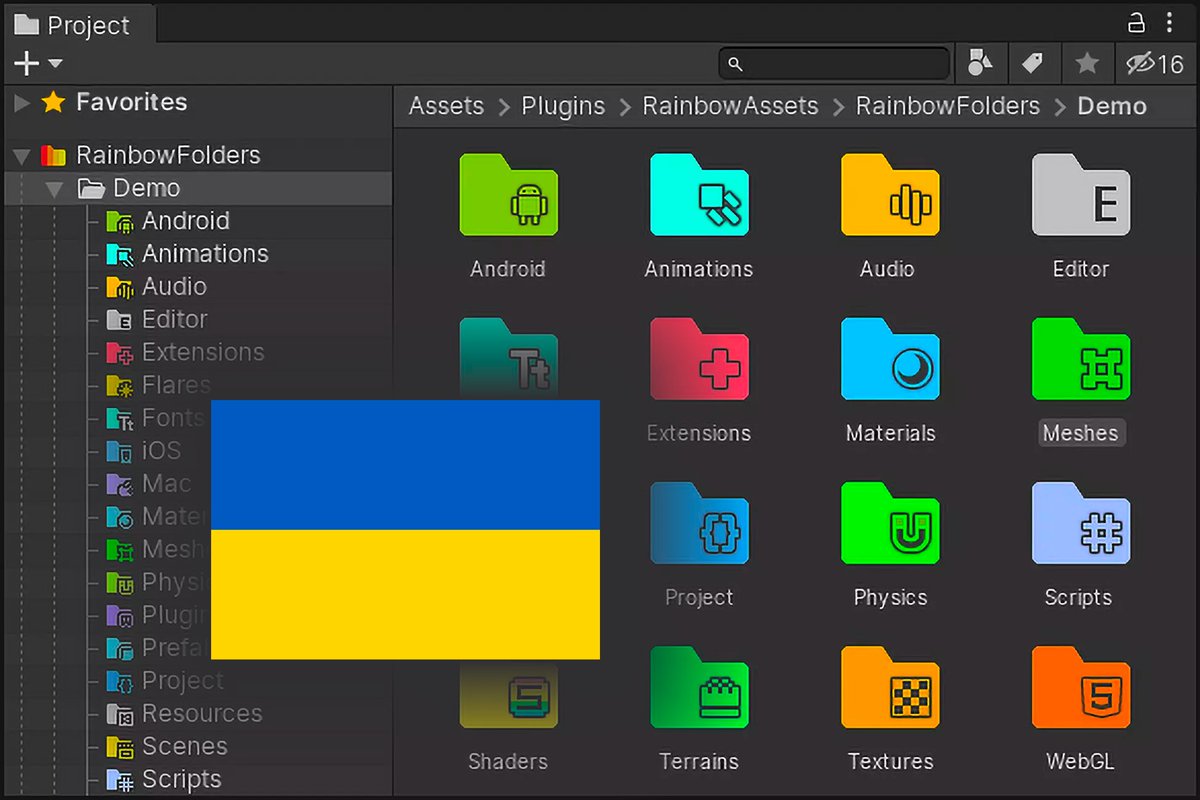Select the Editor row in the left tree
This screenshot has width=1200, height=800.
[x=198, y=320]
